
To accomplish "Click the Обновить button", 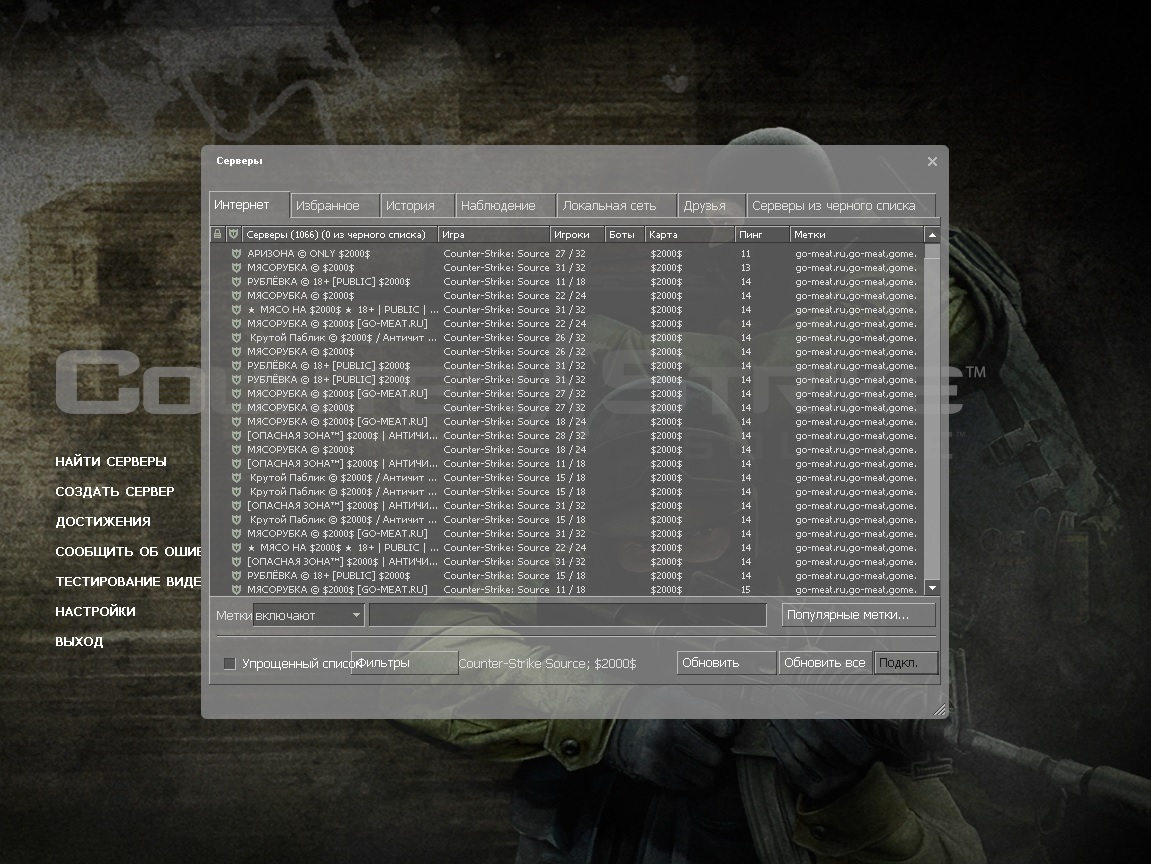I will pos(726,663).
